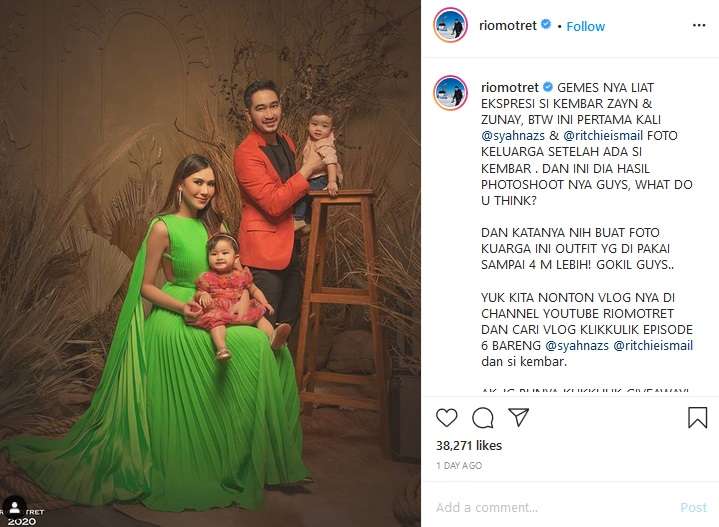This screenshot has height=527, width=719.
Task: Save post with bookmark icon
Action: coord(697,417)
